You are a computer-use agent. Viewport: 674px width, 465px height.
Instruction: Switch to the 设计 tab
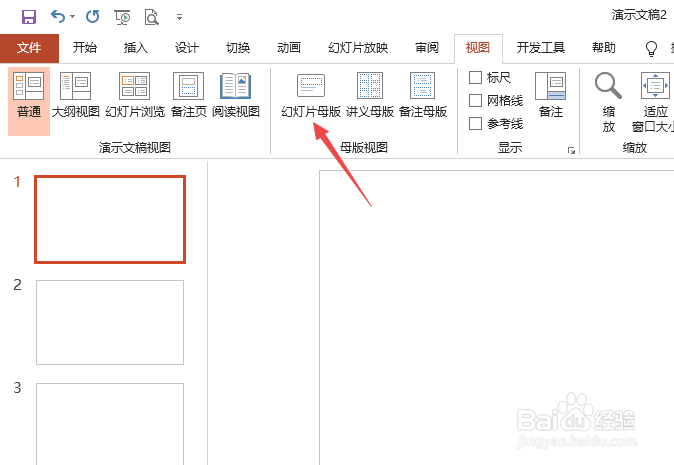click(187, 48)
